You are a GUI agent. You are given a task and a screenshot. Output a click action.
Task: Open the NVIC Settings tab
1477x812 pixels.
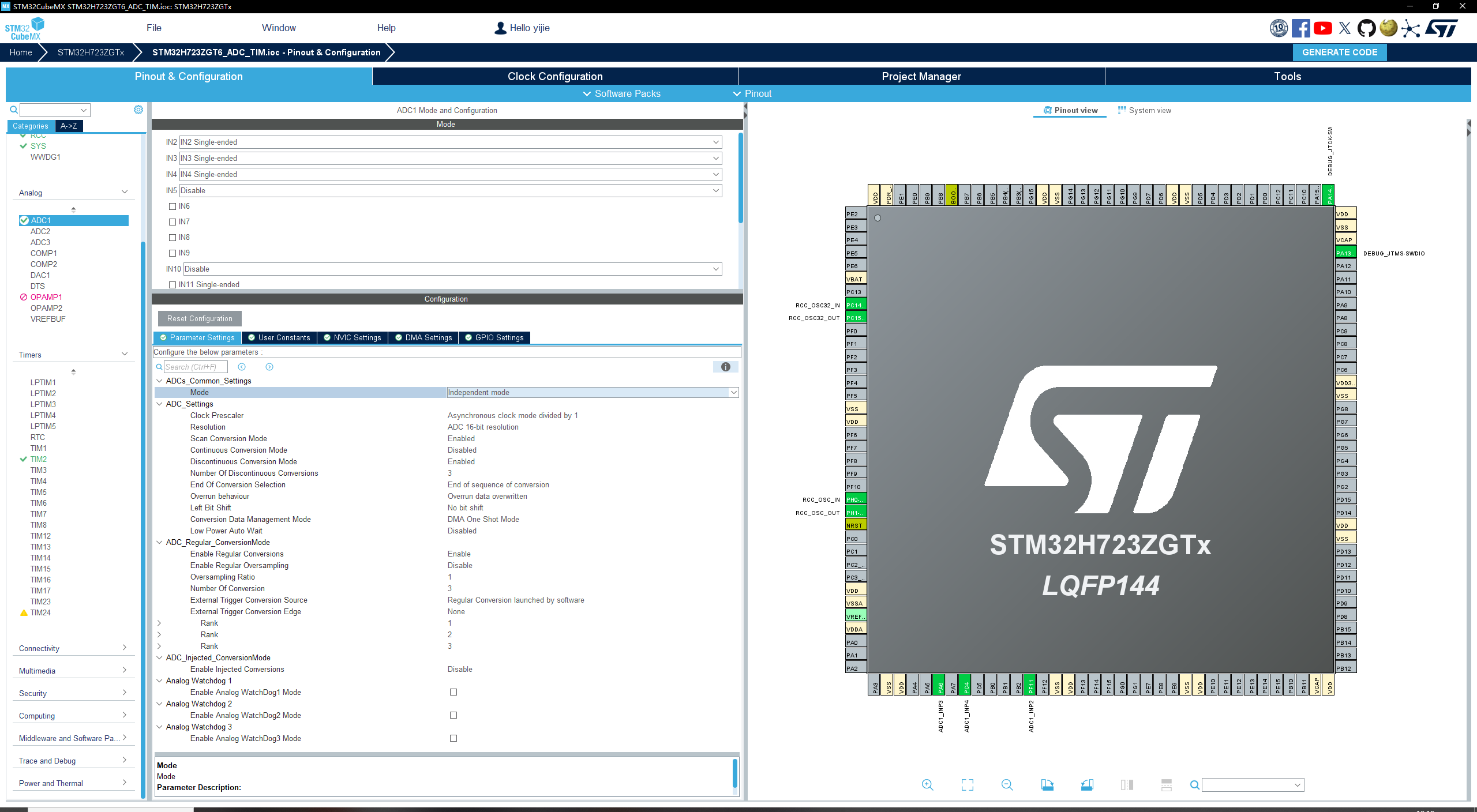pyautogui.click(x=352, y=337)
